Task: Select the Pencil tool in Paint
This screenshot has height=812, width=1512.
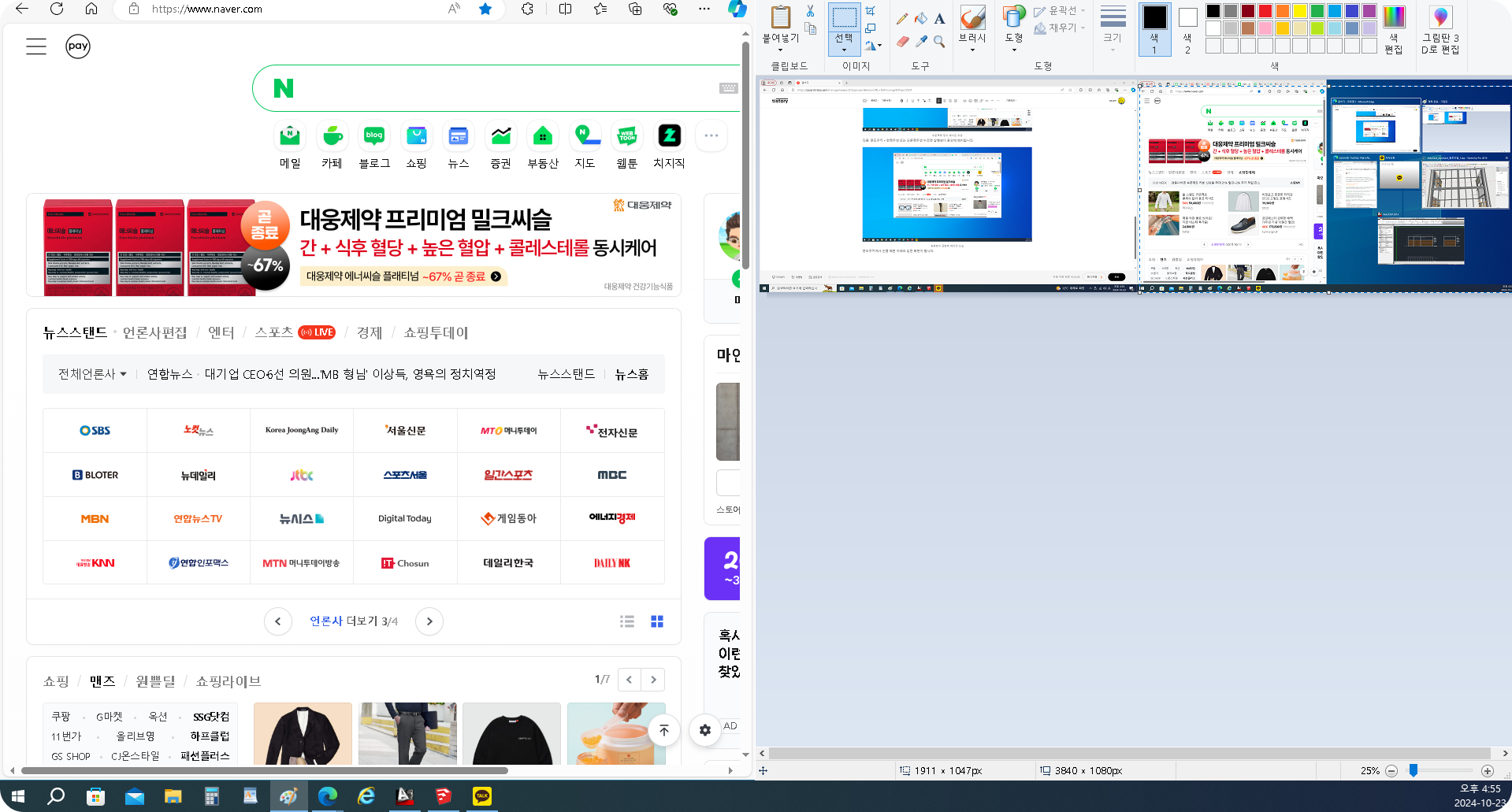Action: pyautogui.click(x=902, y=19)
